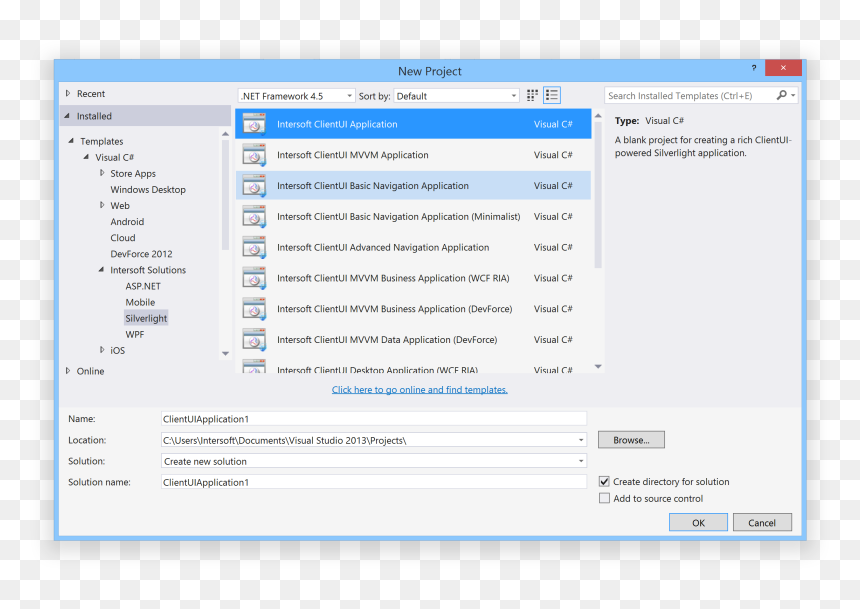
Task: Open the Location path dropdown
Action: click(x=581, y=440)
